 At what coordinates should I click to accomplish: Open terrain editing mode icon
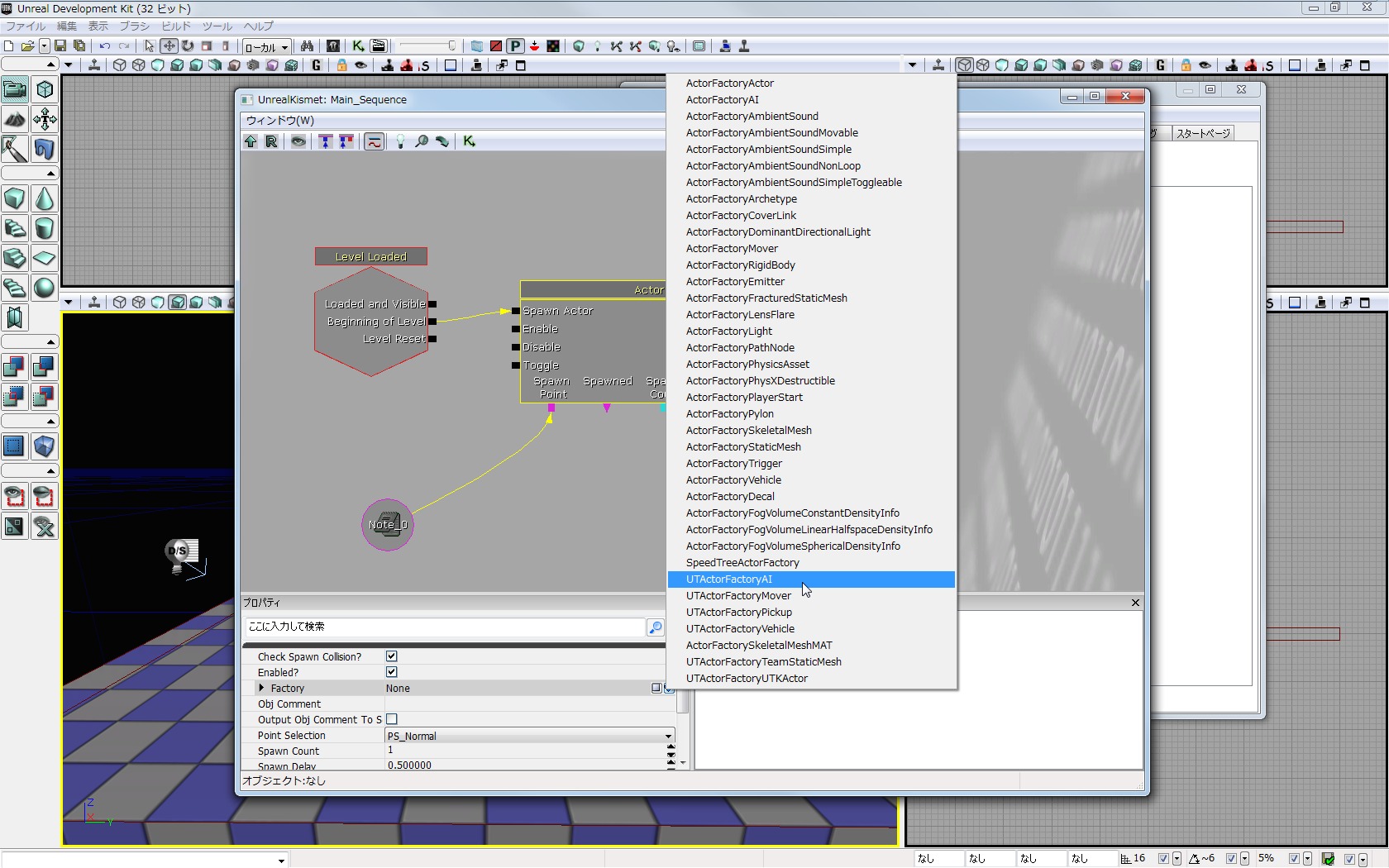[15, 120]
